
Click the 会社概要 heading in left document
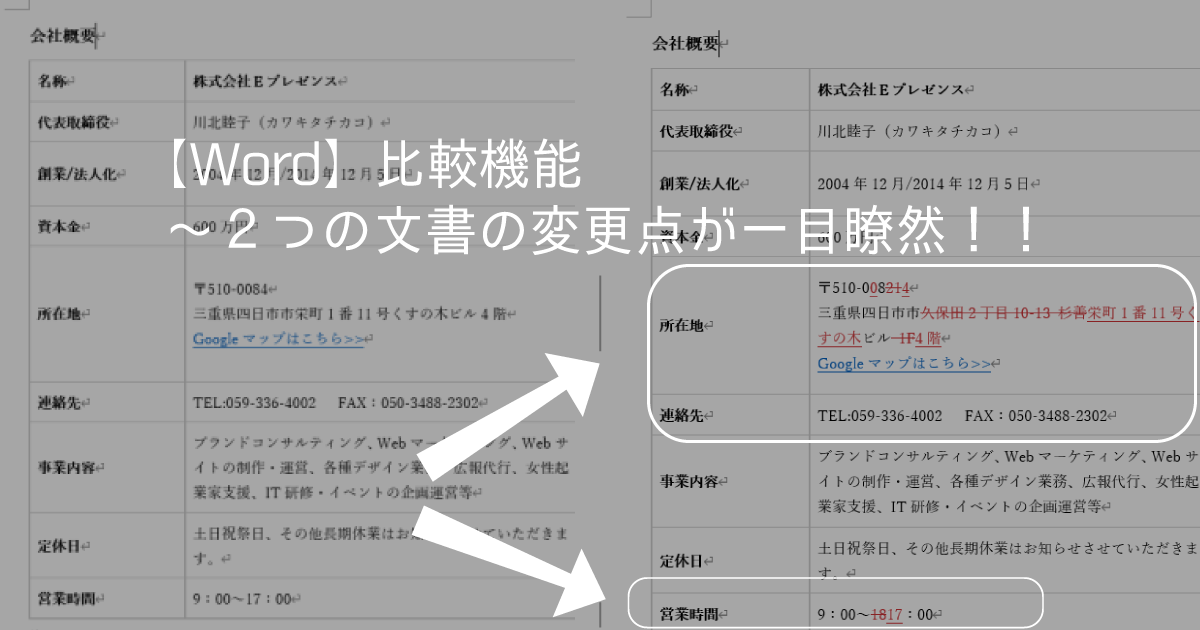[x=62, y=37]
